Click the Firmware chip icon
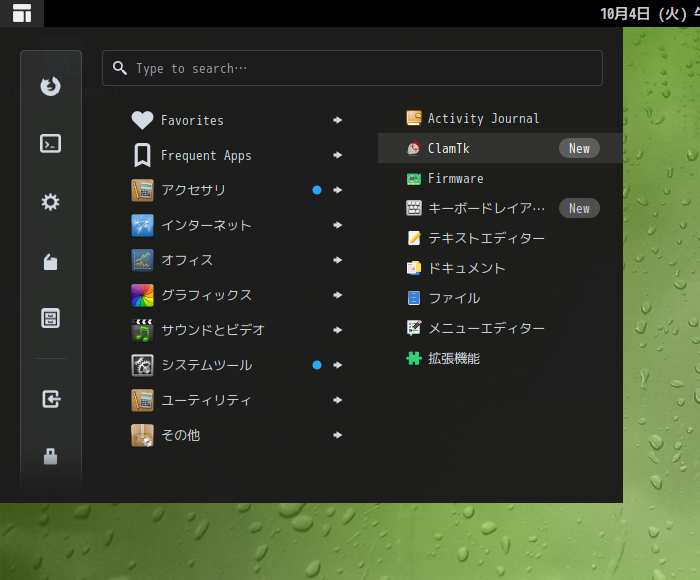 point(414,179)
